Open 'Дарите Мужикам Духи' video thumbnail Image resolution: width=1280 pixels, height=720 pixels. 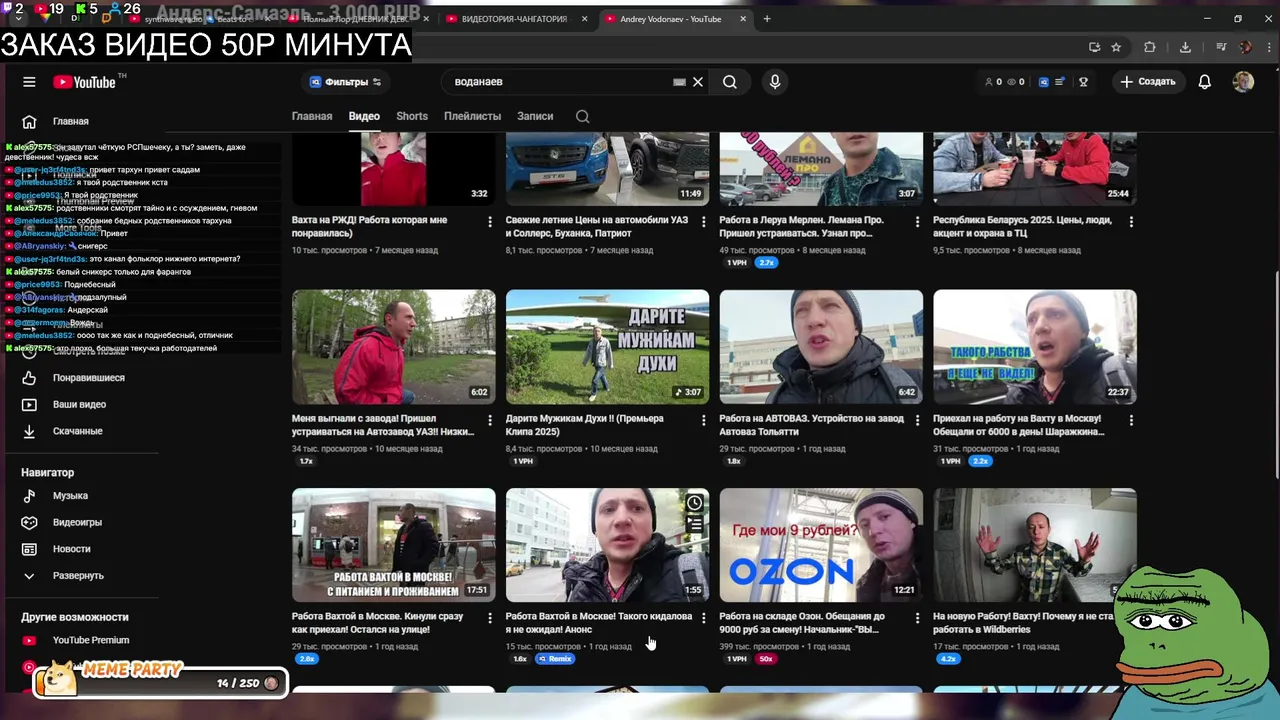click(x=607, y=347)
